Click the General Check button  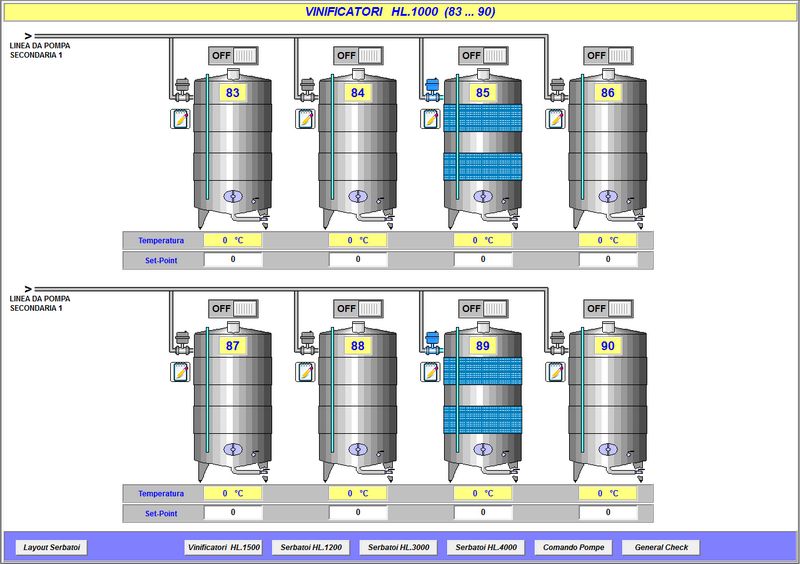coord(661,547)
